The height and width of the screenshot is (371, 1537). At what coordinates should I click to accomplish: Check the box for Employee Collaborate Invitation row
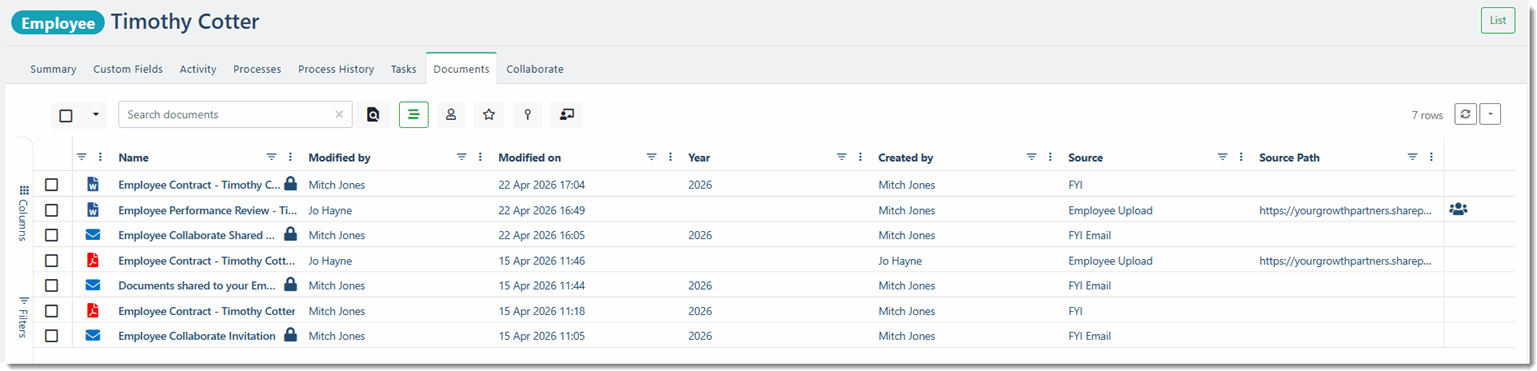(52, 336)
